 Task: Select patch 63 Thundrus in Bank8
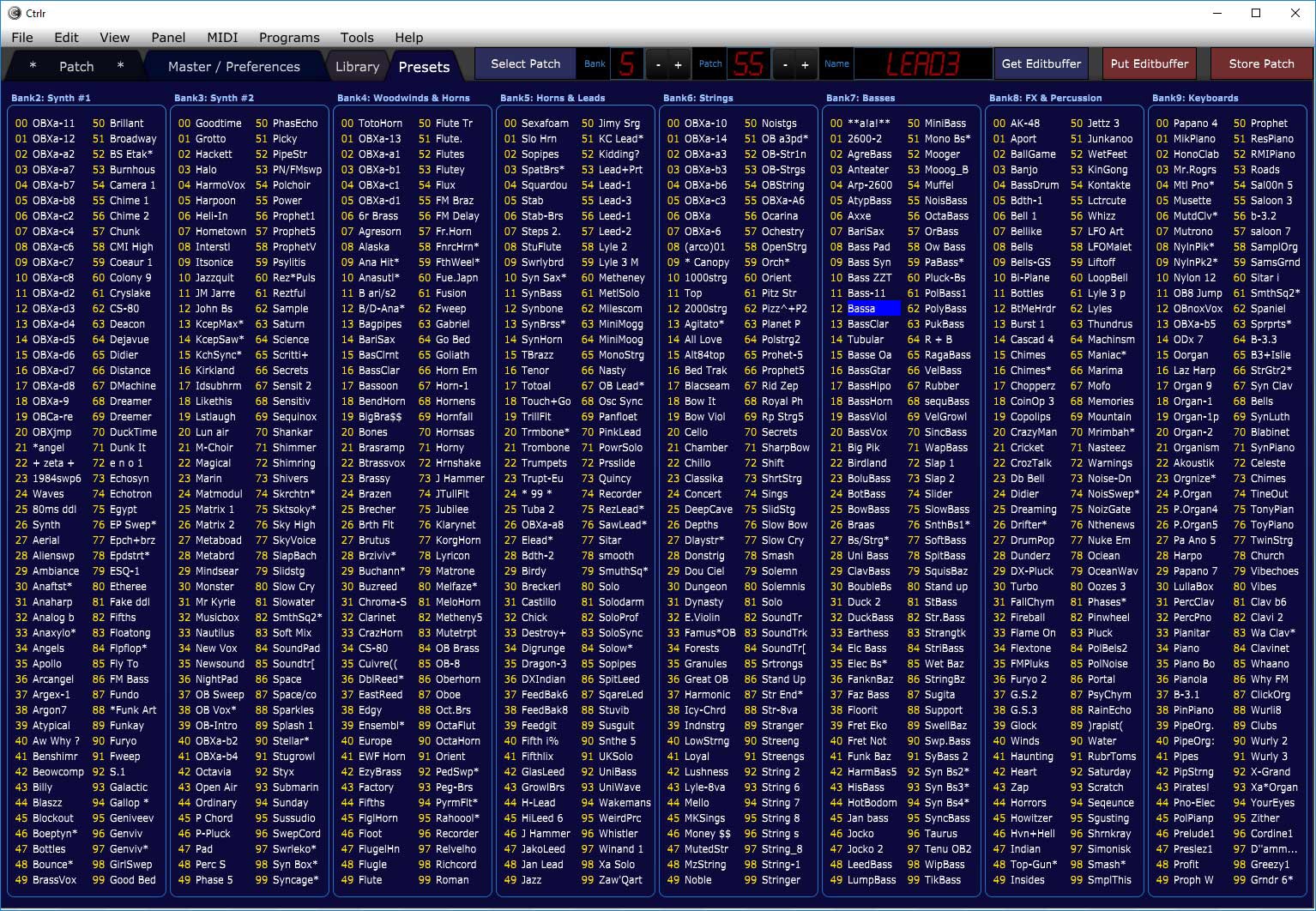(1102, 324)
